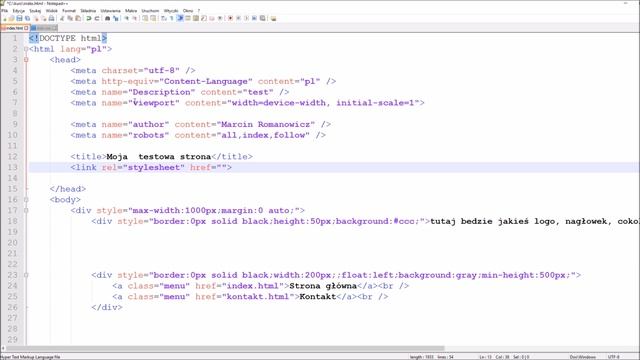Toggle the Word wrap toolbar icon
The image size is (640, 360).
[164, 18]
